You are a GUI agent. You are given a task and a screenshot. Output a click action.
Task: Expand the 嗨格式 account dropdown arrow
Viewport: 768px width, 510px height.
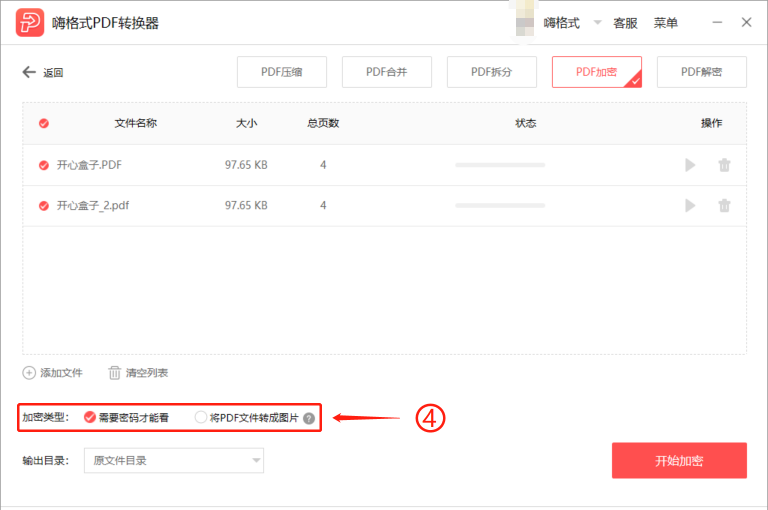click(597, 22)
